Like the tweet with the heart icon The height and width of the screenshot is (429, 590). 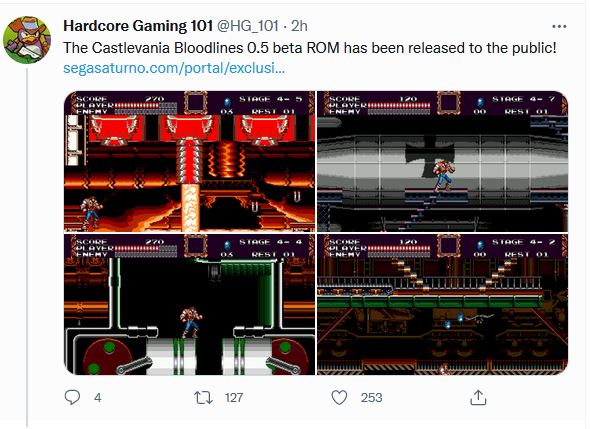(x=339, y=397)
